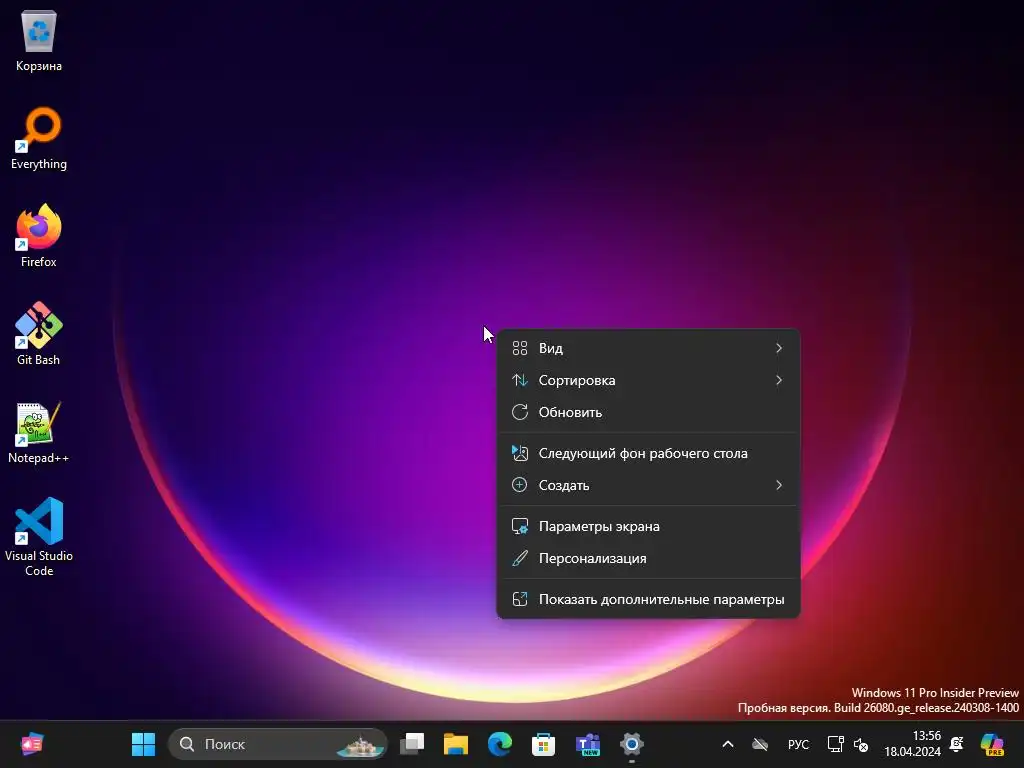Open the Создать submenu entry

coord(648,485)
